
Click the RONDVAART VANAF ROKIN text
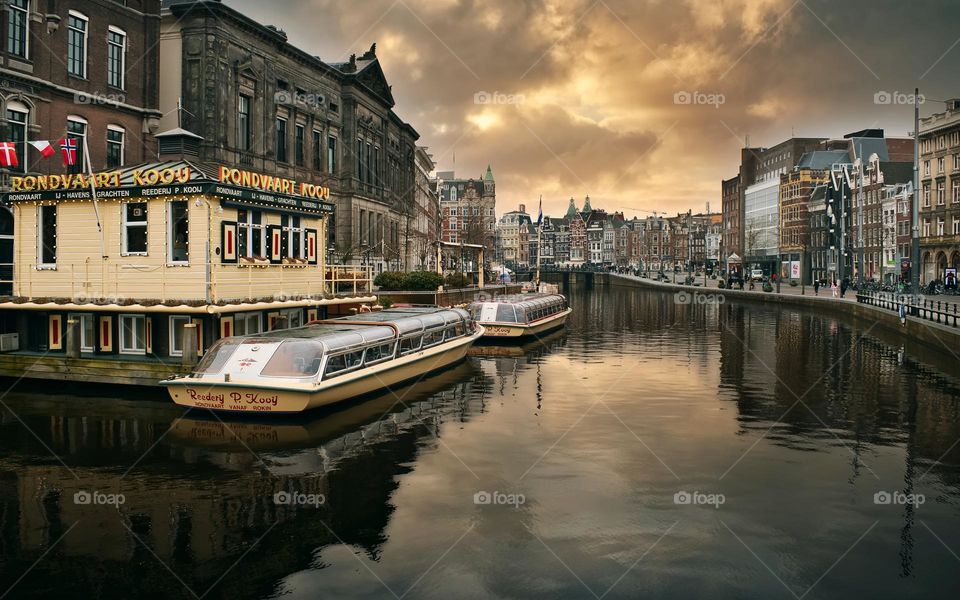click(x=232, y=407)
